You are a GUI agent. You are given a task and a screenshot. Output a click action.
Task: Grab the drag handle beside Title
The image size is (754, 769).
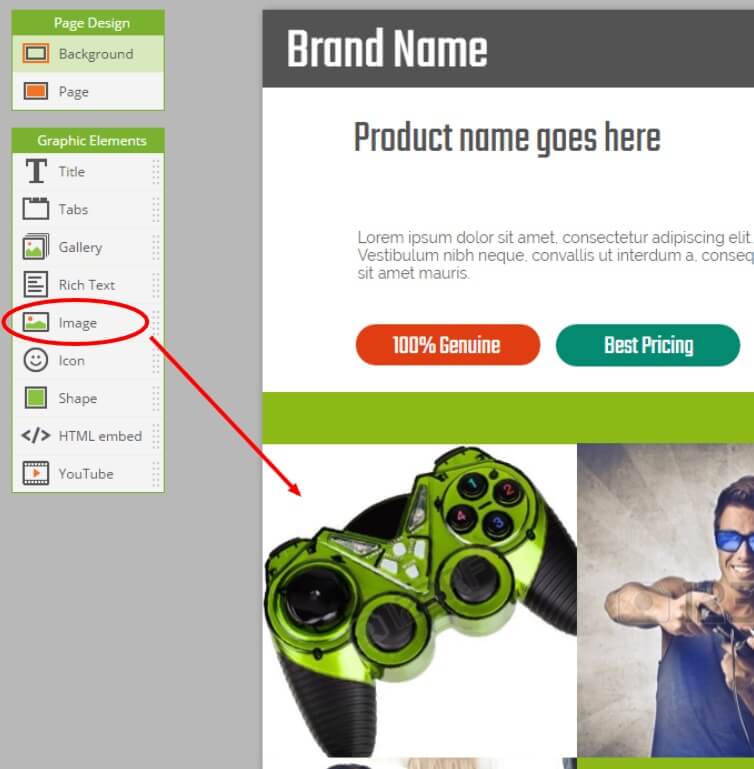[x=156, y=172]
